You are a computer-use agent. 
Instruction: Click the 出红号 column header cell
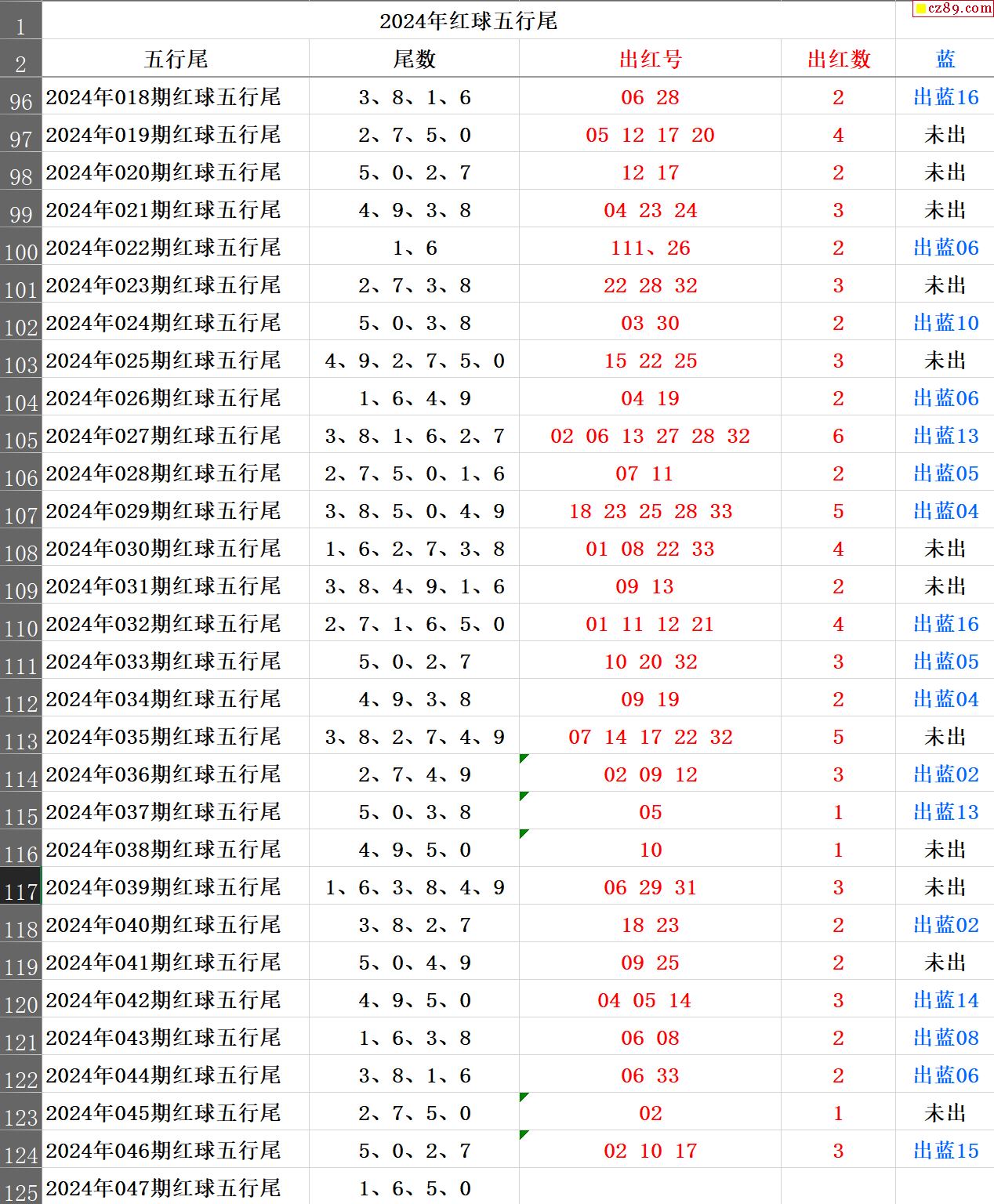click(x=650, y=60)
